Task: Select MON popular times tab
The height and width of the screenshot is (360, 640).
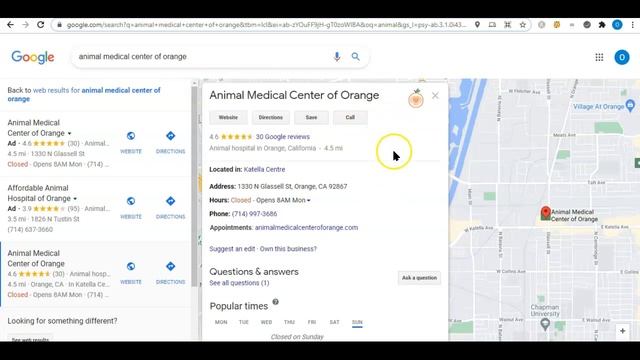Action: 221,322
